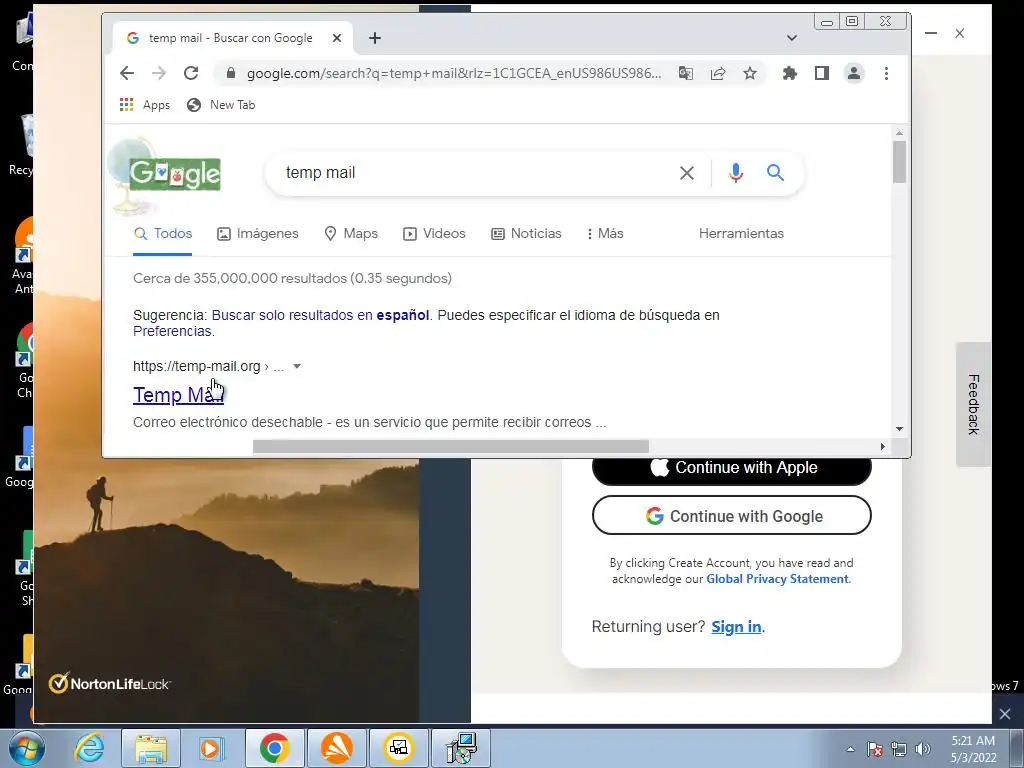Click Continue with Apple in Norton window
Image resolution: width=1024 pixels, height=768 pixels.
[731, 468]
